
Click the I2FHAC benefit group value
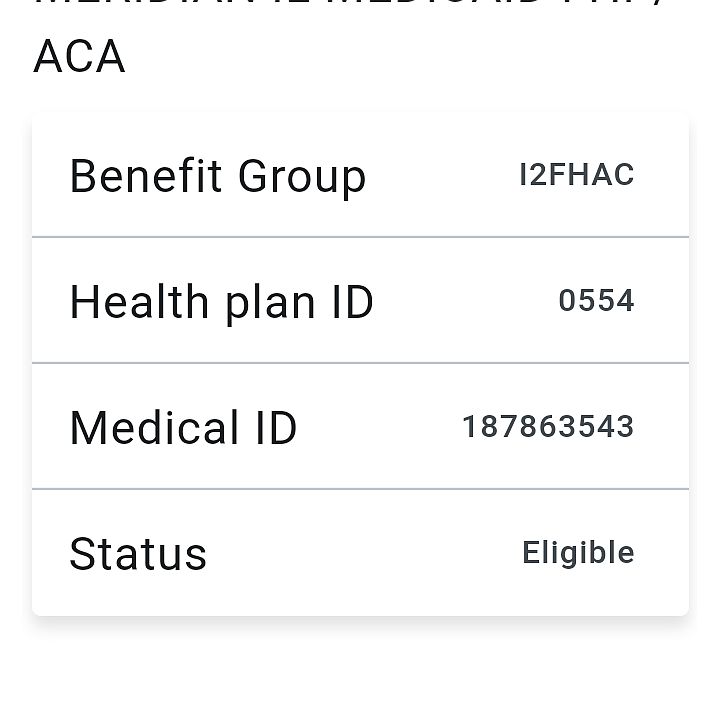click(577, 175)
